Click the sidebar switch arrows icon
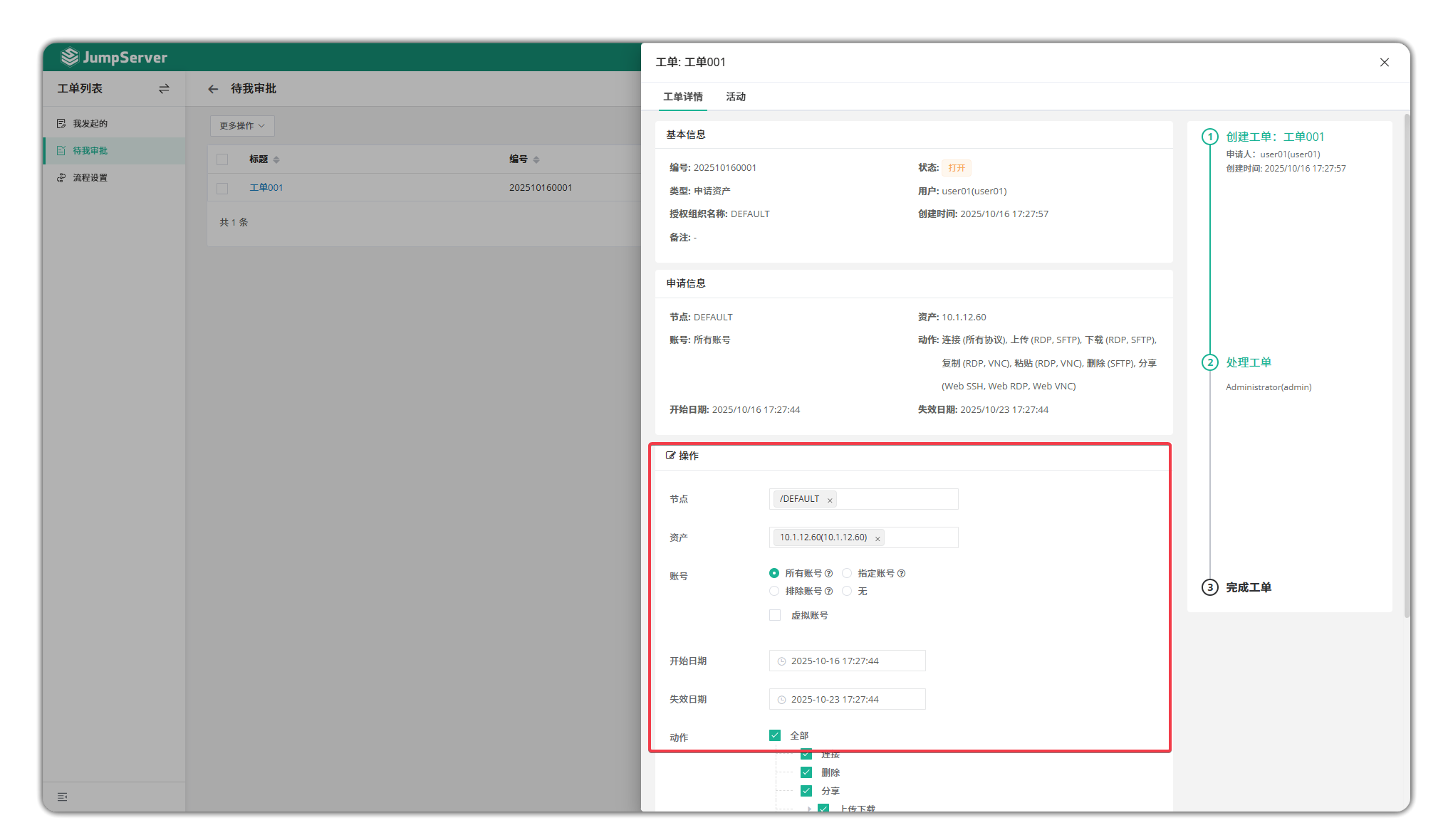This screenshot has height=840, width=1453. pyautogui.click(x=164, y=89)
